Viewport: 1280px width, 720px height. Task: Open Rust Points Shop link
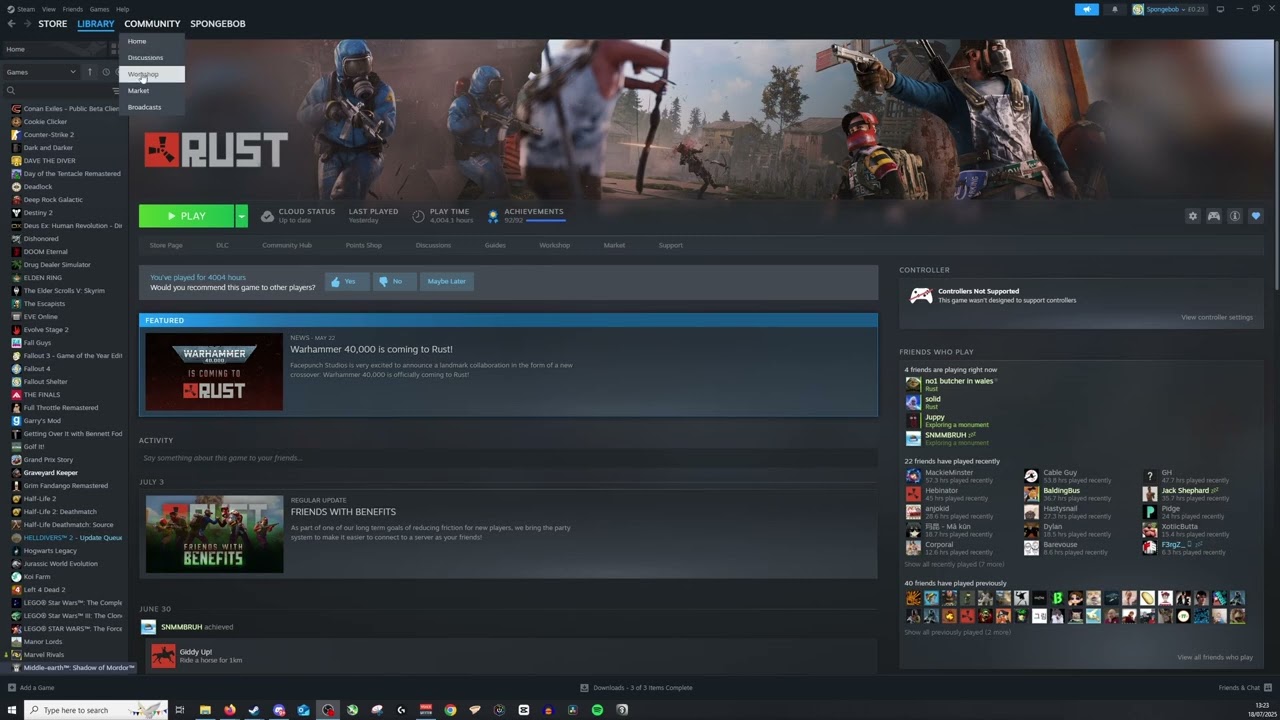(364, 245)
